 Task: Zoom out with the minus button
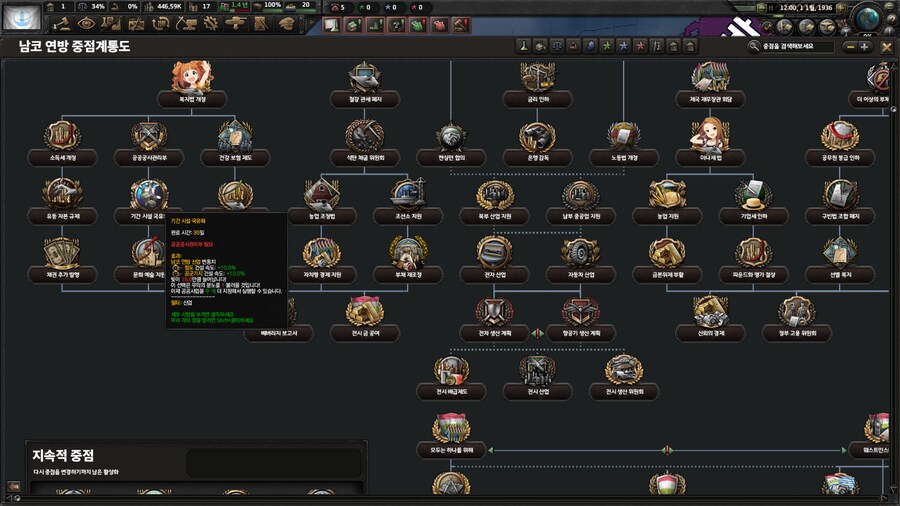tap(849, 46)
